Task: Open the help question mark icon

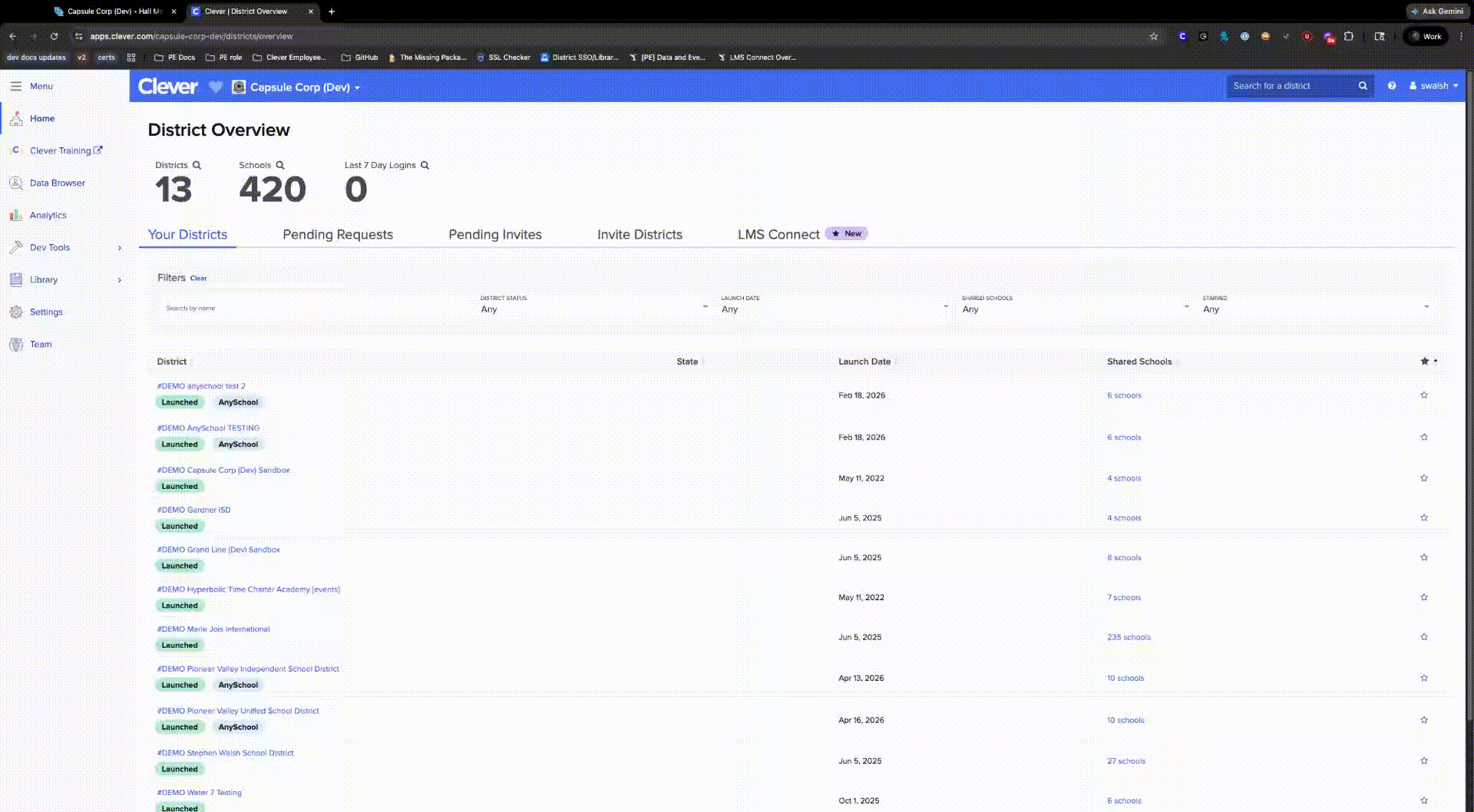Action: click(1391, 86)
